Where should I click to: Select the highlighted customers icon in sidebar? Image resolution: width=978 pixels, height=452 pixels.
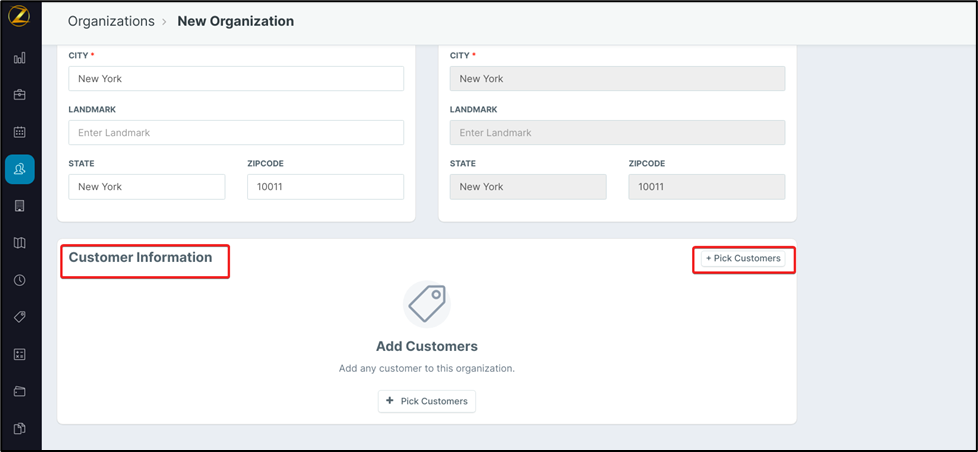19,169
